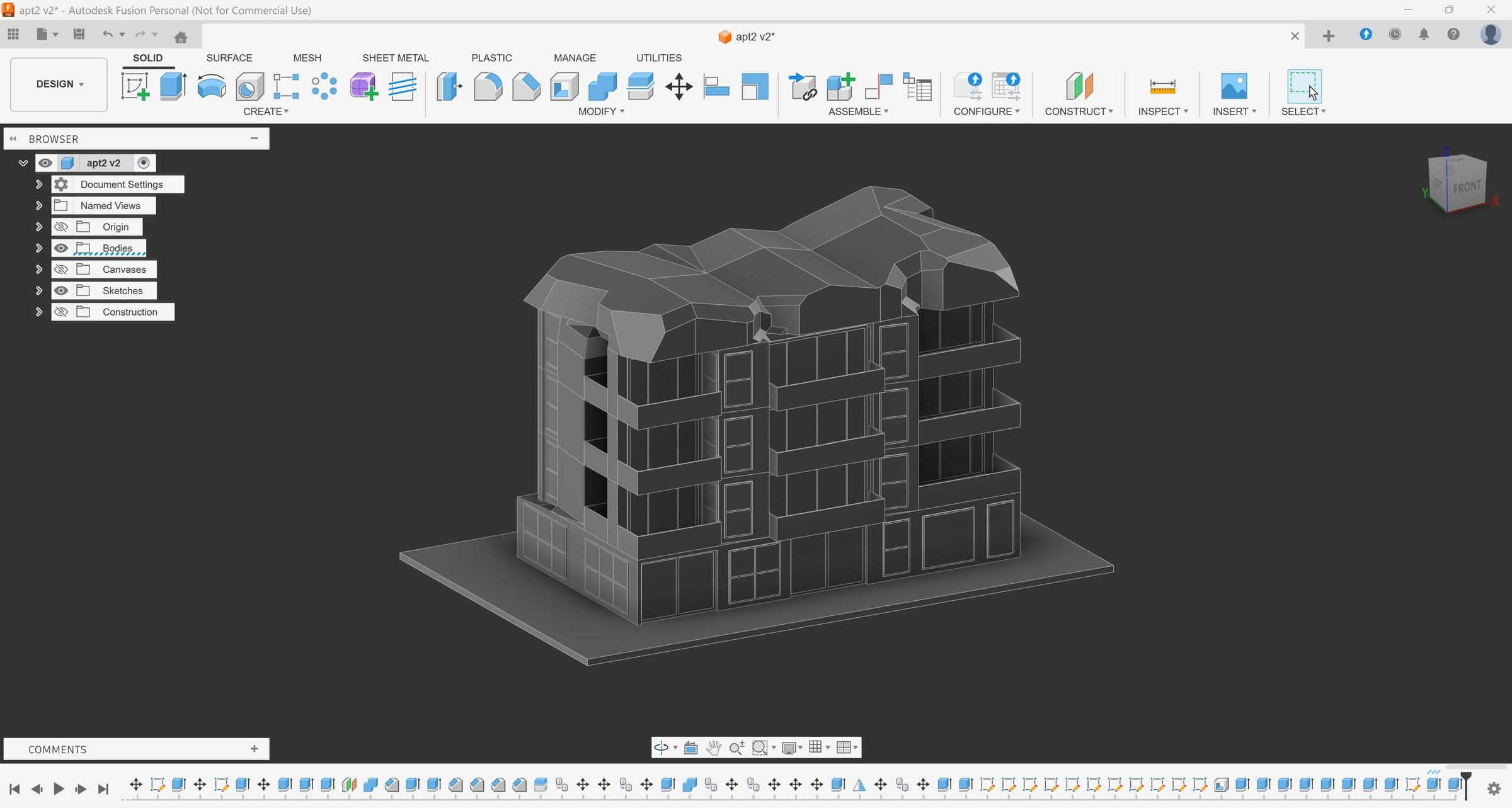Hide the Sketches folder
The height and width of the screenshot is (808, 1512).
61,291
